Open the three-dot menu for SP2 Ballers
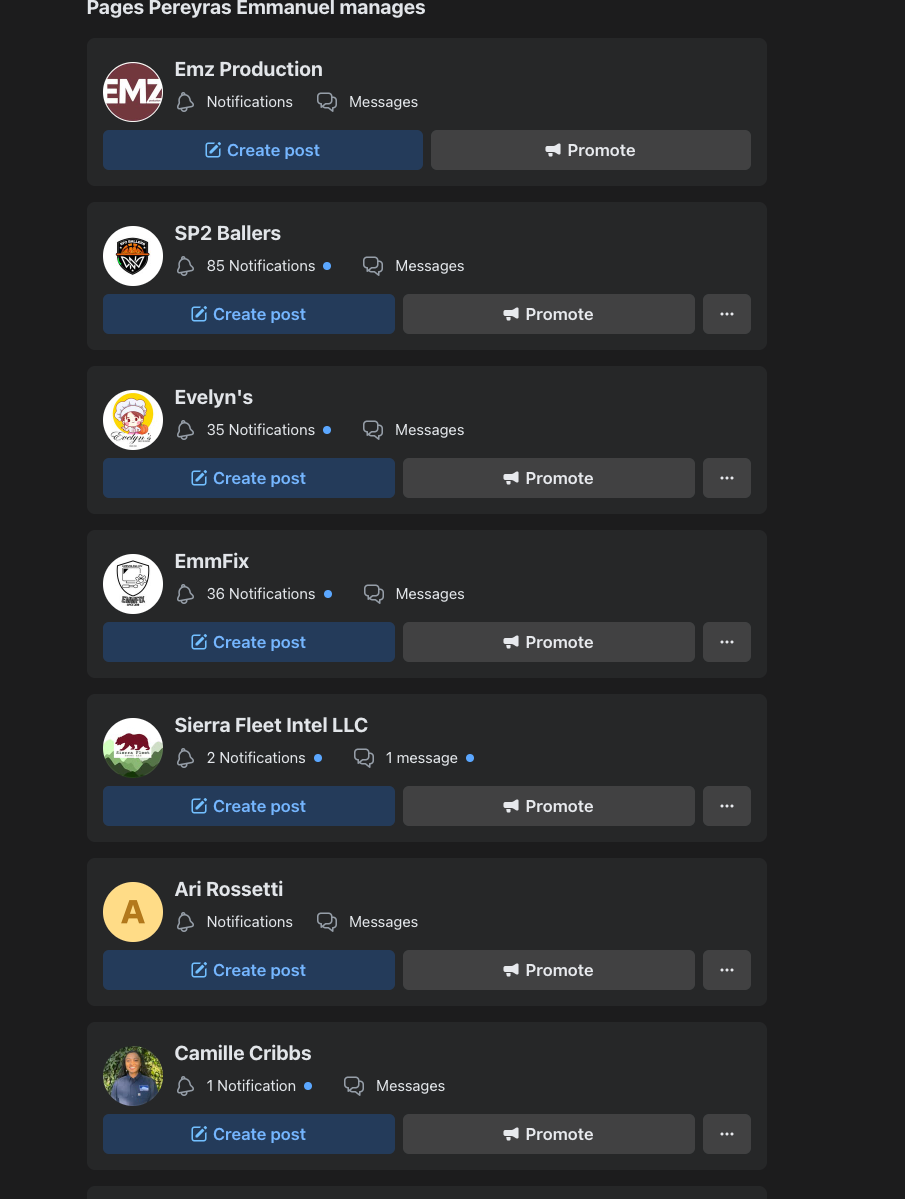The width and height of the screenshot is (905, 1199). (x=727, y=314)
